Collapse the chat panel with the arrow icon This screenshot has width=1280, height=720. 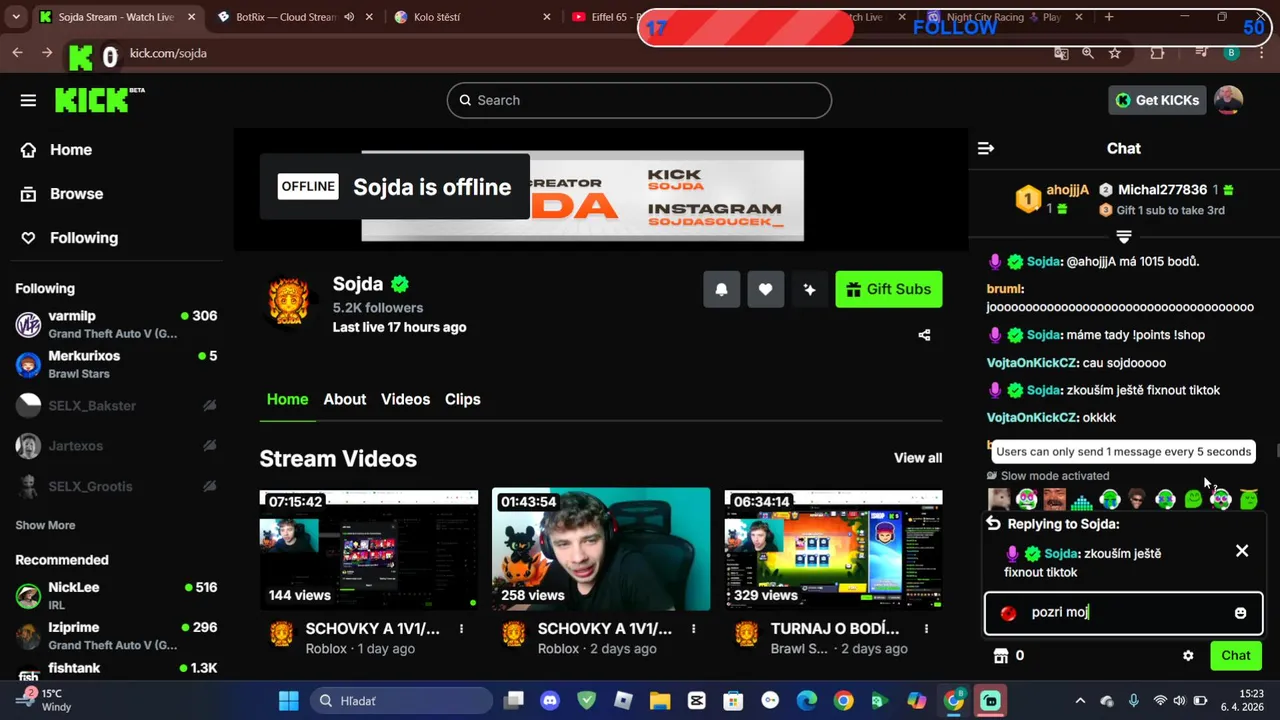986,148
